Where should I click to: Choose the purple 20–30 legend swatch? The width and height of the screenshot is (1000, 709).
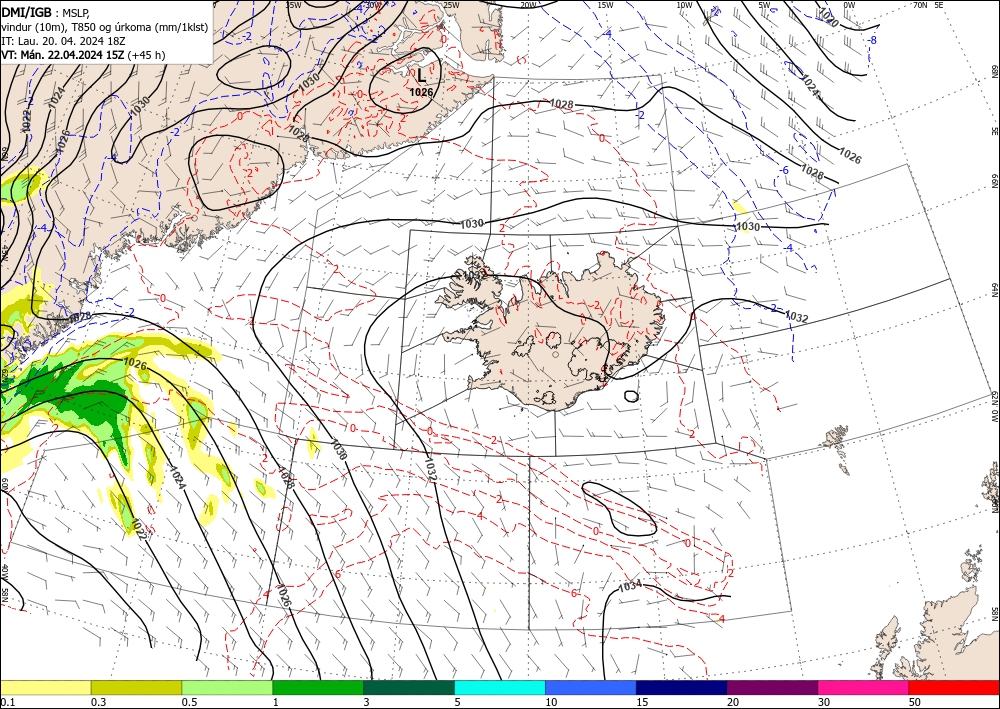click(772, 687)
